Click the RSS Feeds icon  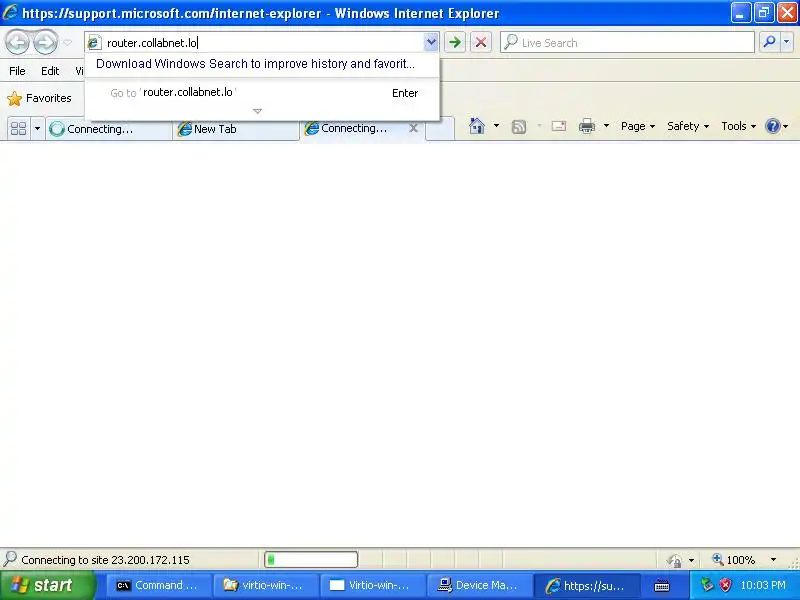(x=519, y=127)
